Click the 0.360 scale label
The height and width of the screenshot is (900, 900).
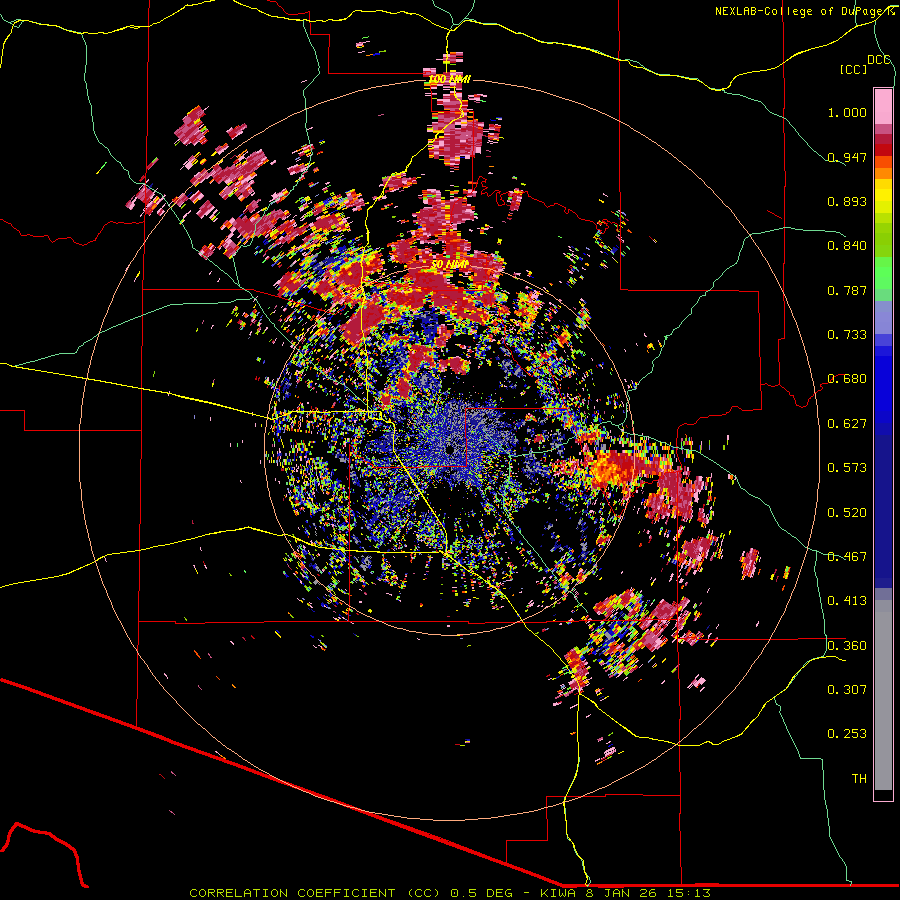coord(847,646)
